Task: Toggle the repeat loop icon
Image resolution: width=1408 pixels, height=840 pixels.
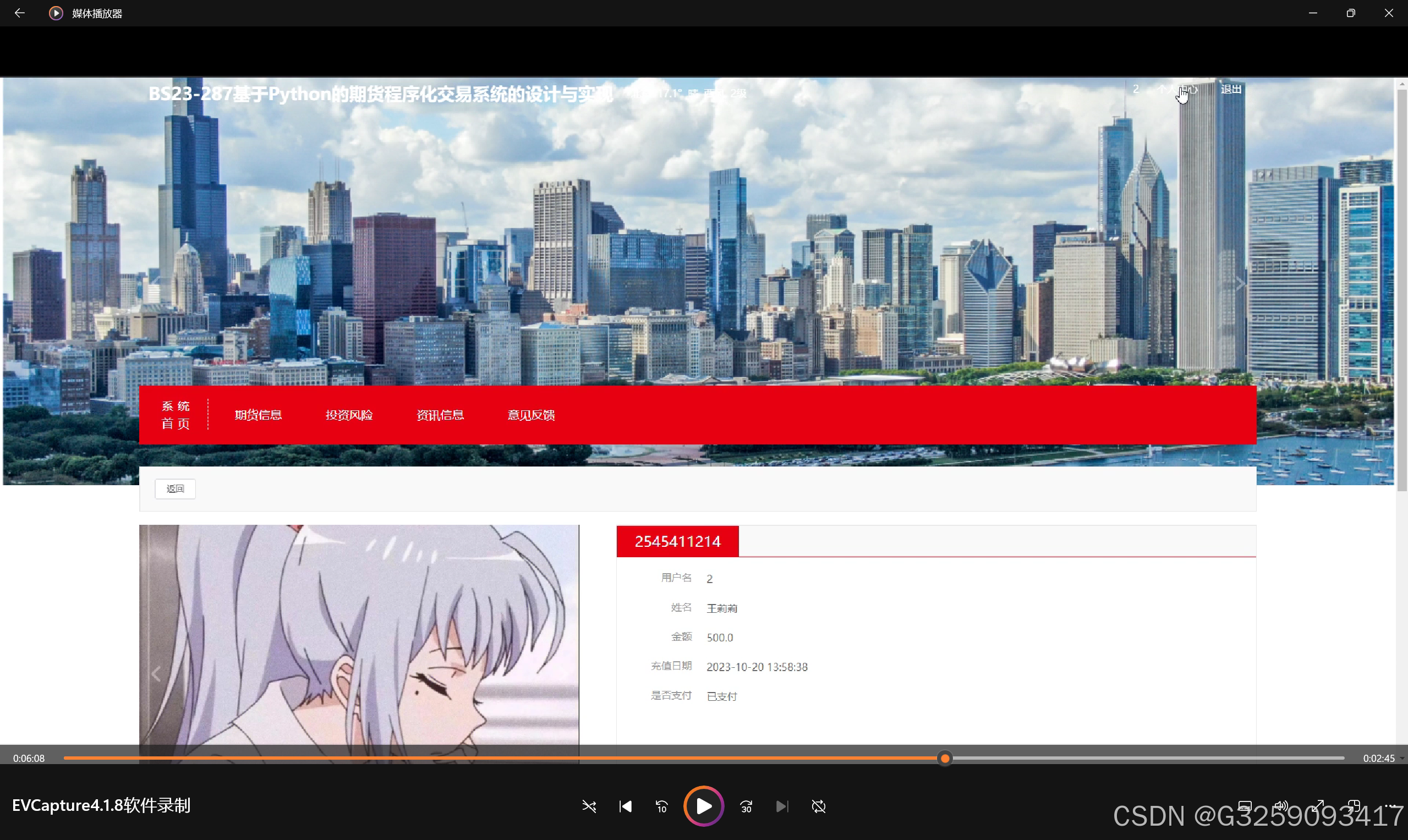Action: point(818,806)
